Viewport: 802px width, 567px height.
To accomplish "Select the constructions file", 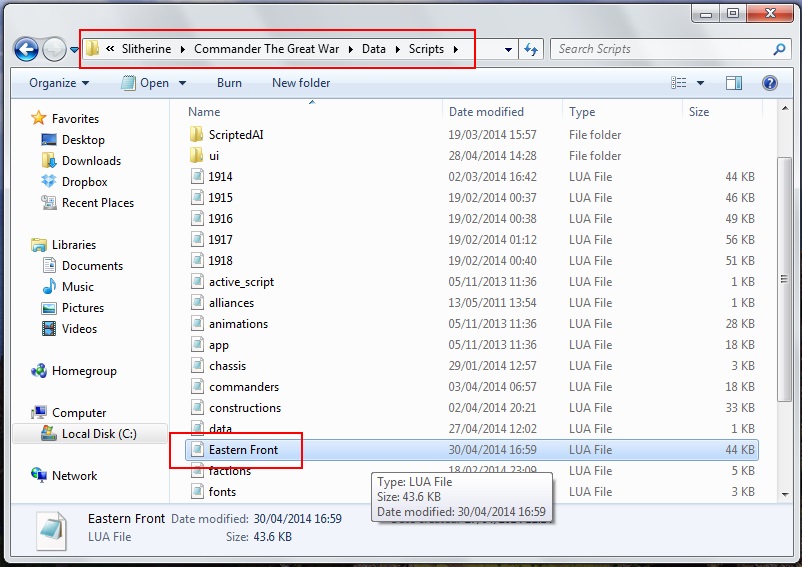I will (245, 408).
